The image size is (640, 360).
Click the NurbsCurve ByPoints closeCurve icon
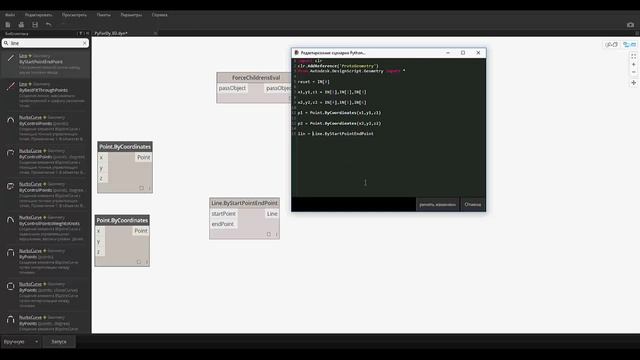(11, 287)
